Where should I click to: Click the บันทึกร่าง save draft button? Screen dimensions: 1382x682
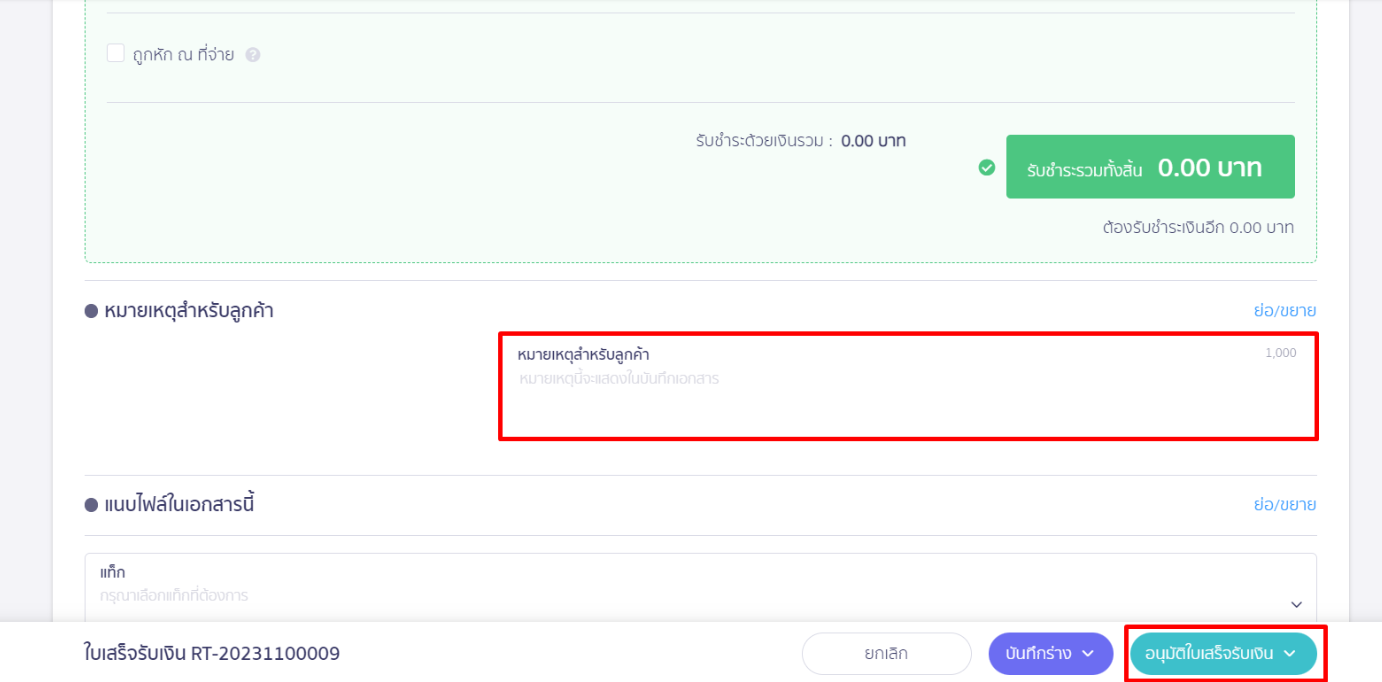tap(1038, 654)
